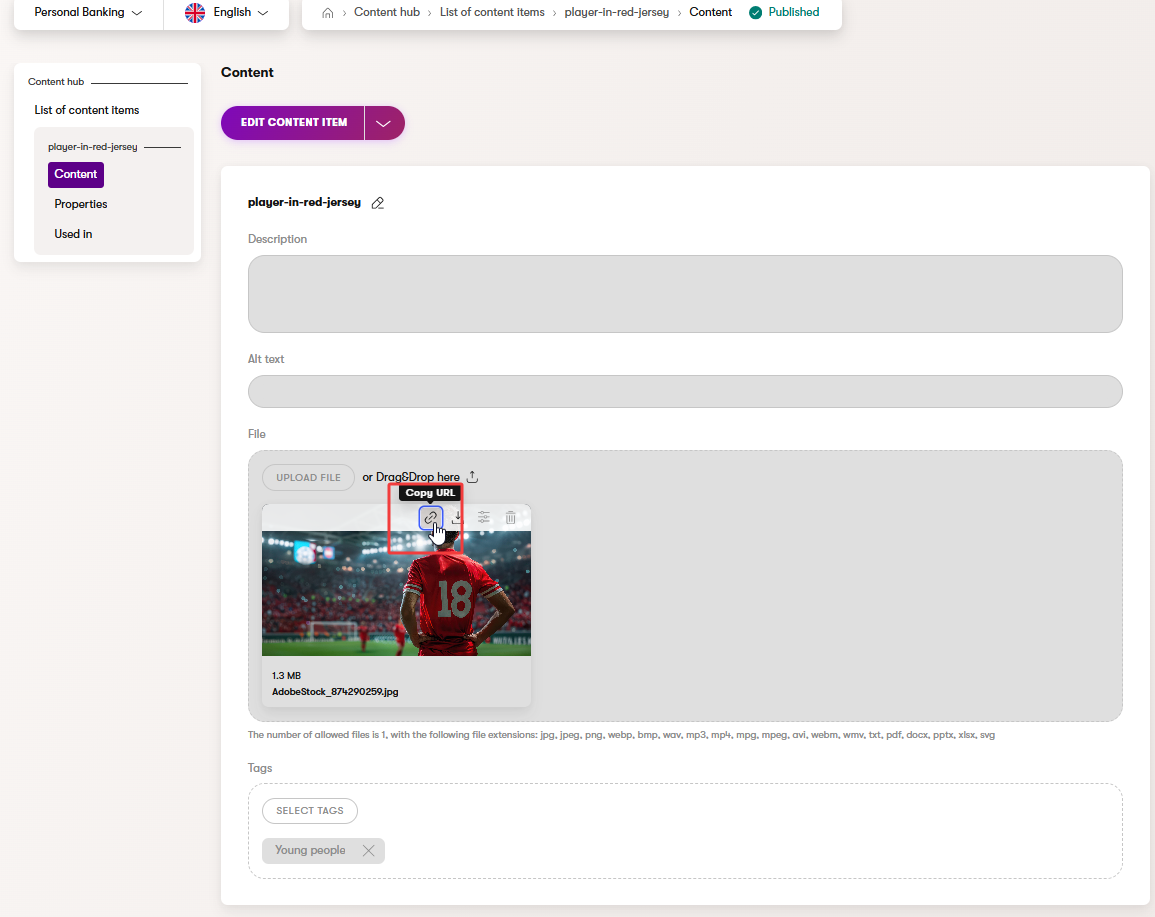Click the 1.3 MB file size text
The width and height of the screenshot is (1155, 917).
(287, 675)
